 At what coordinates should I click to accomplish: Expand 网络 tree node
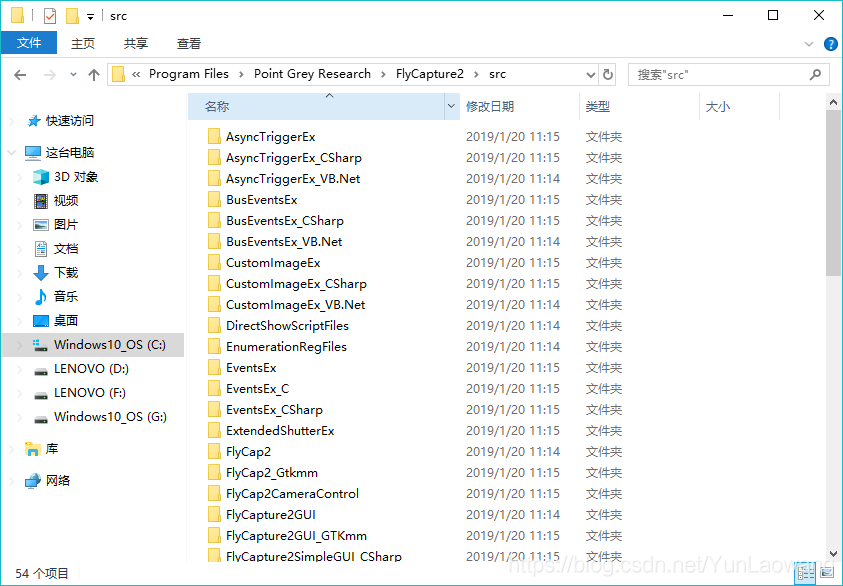pos(11,481)
